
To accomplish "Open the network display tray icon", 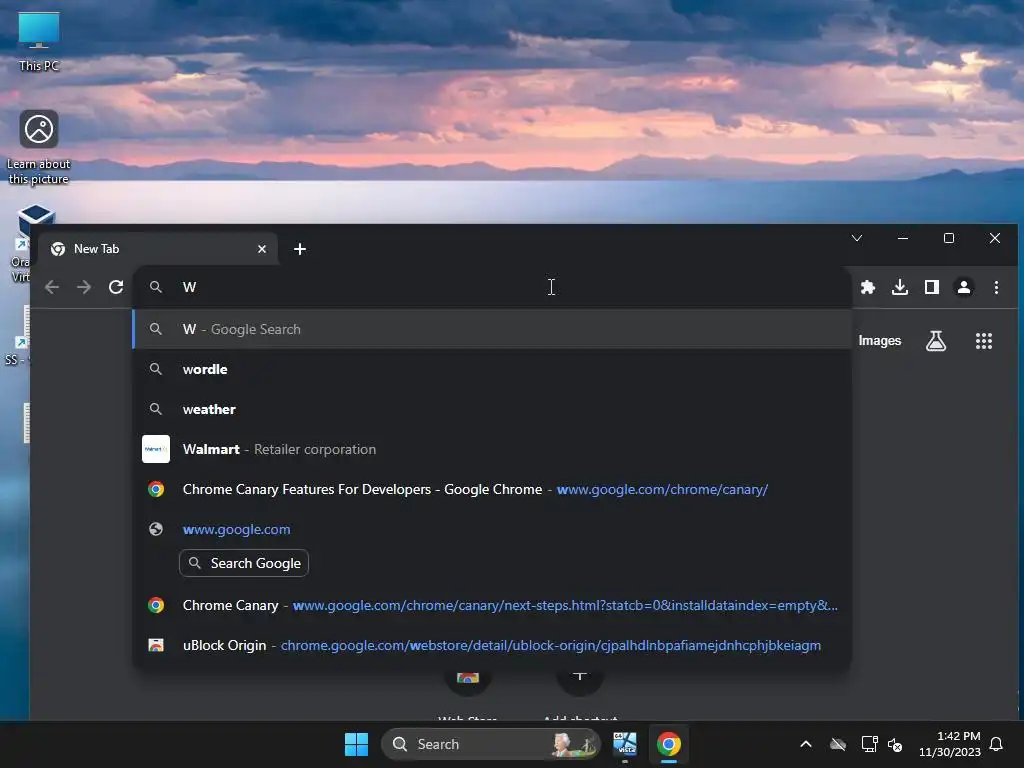I will (869, 744).
